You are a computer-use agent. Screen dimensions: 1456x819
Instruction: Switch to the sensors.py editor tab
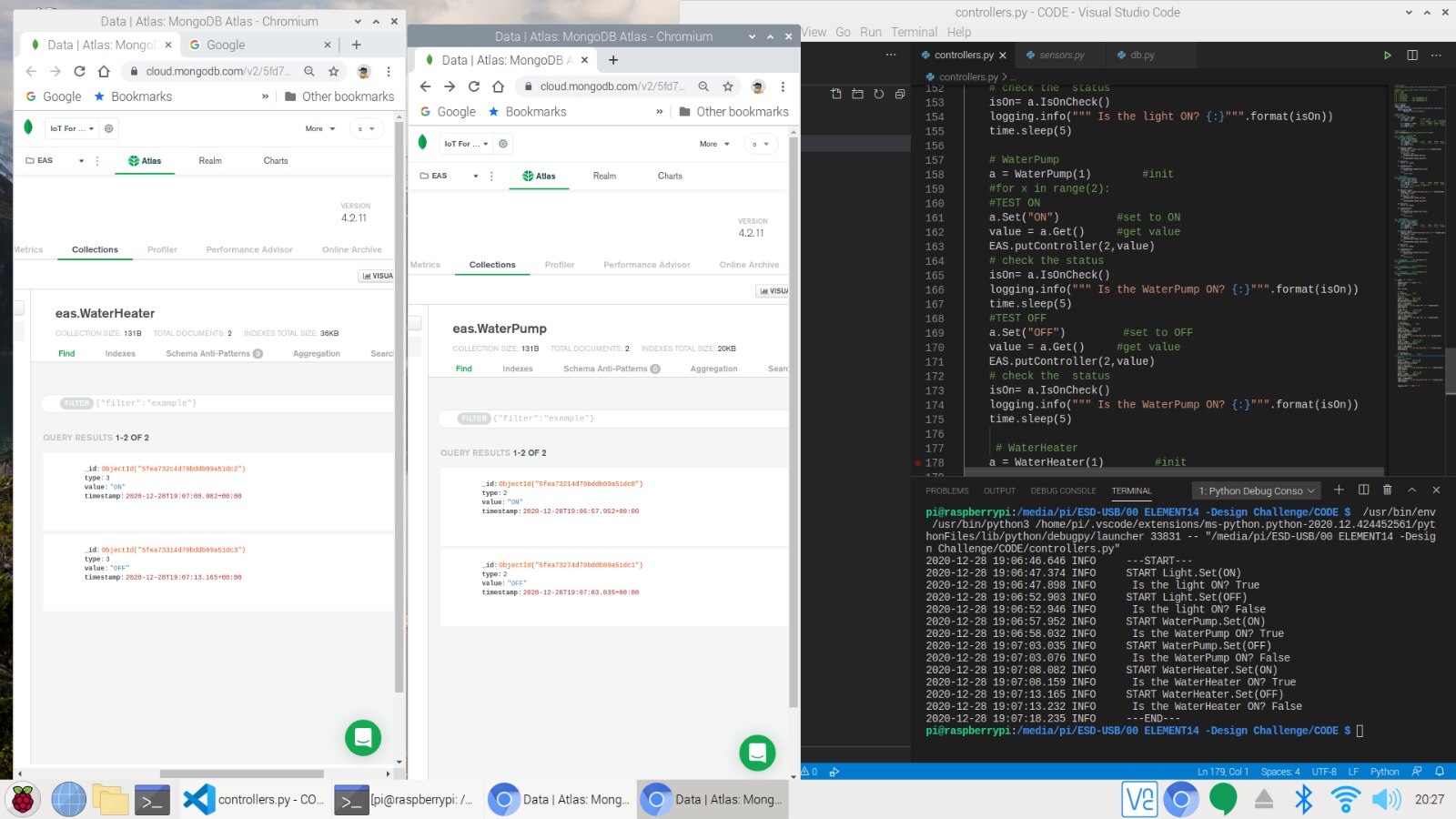point(1061,56)
